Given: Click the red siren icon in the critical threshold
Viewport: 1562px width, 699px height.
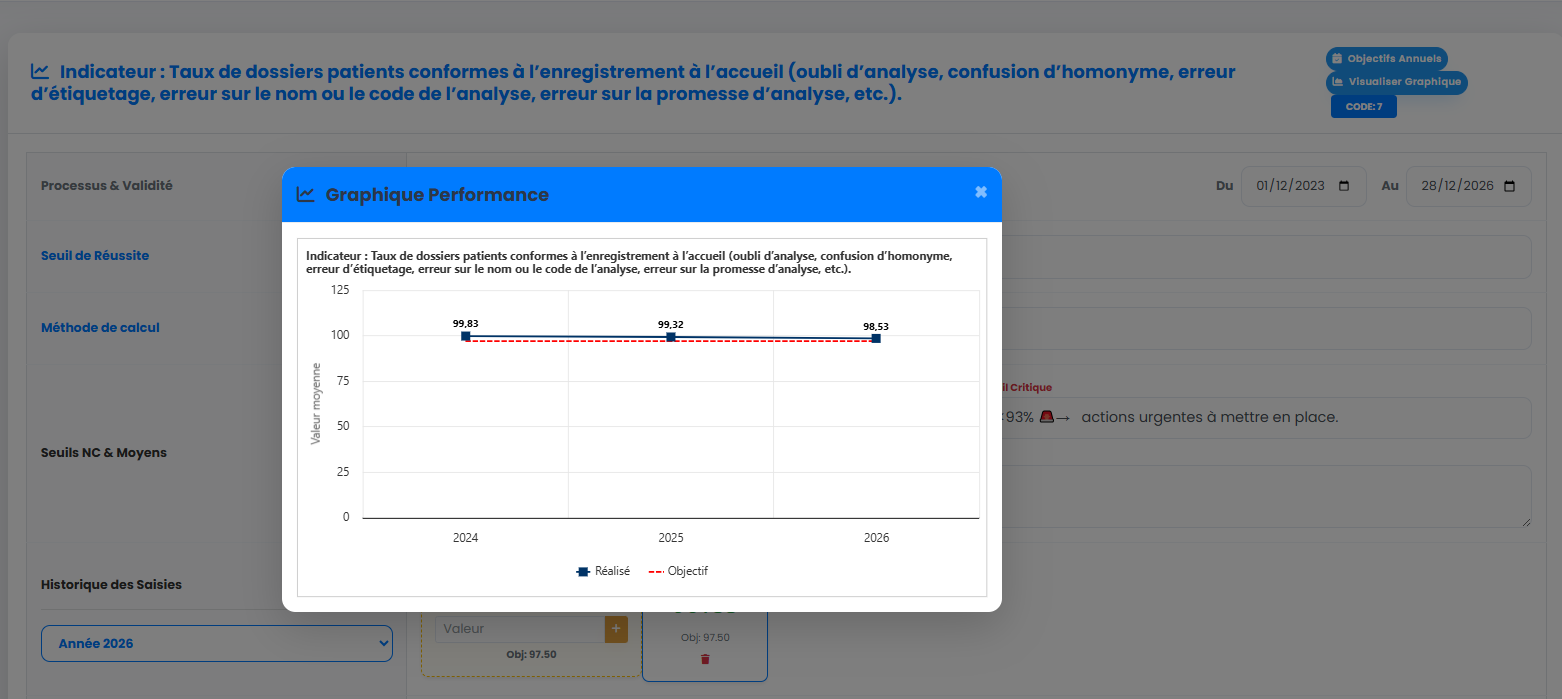Looking at the screenshot, I should tap(1046, 417).
